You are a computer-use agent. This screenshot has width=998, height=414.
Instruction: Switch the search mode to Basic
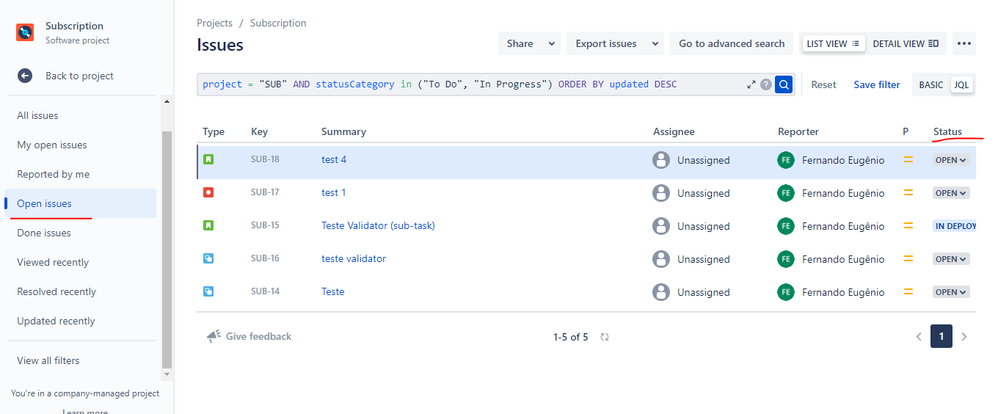click(x=931, y=85)
